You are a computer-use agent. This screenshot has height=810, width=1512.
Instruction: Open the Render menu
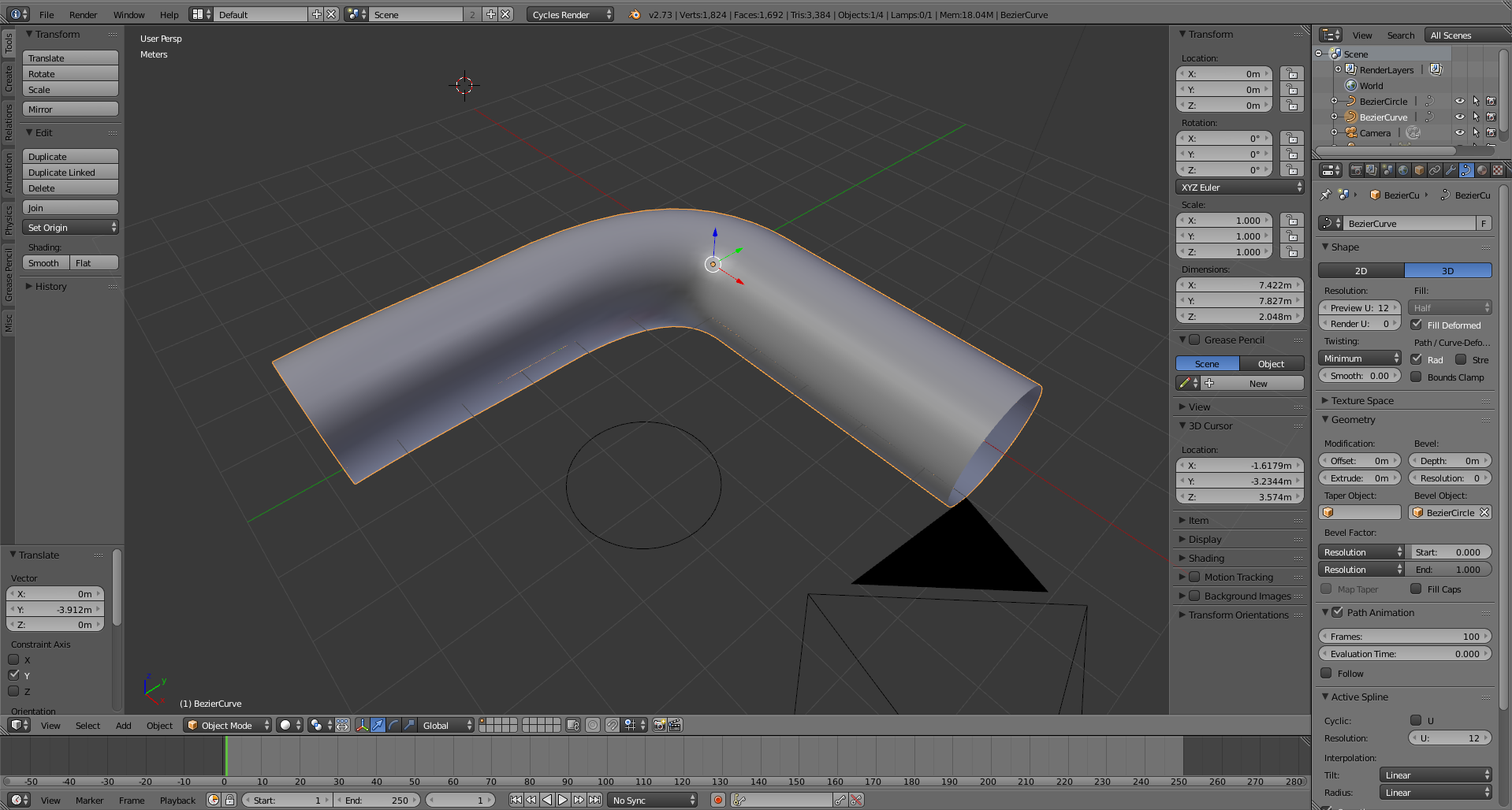pyautogui.click(x=84, y=14)
